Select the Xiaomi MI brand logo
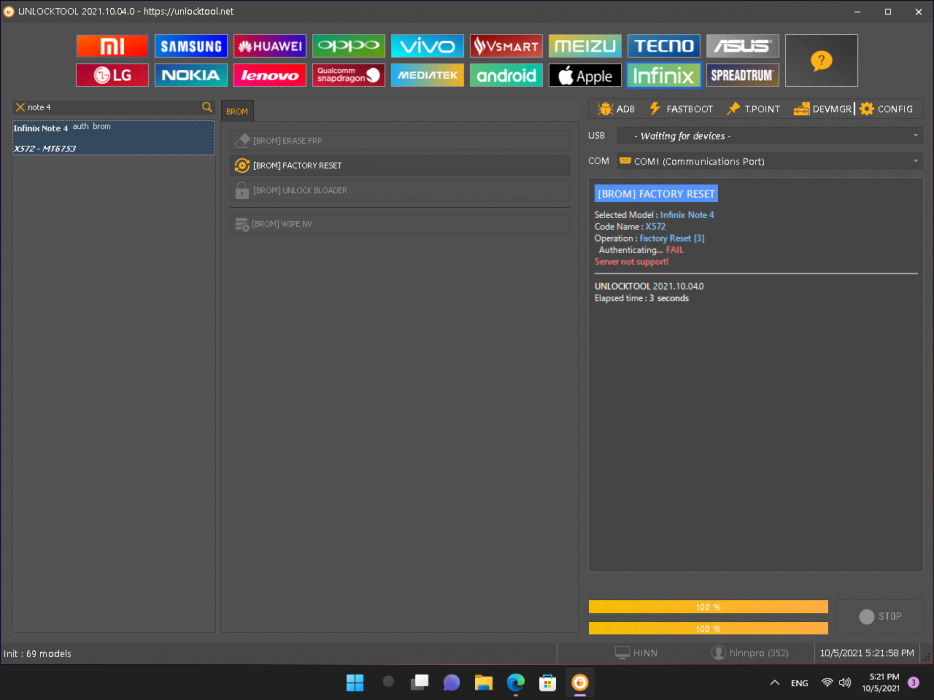Image resolution: width=934 pixels, height=700 pixels. pyautogui.click(x=112, y=46)
